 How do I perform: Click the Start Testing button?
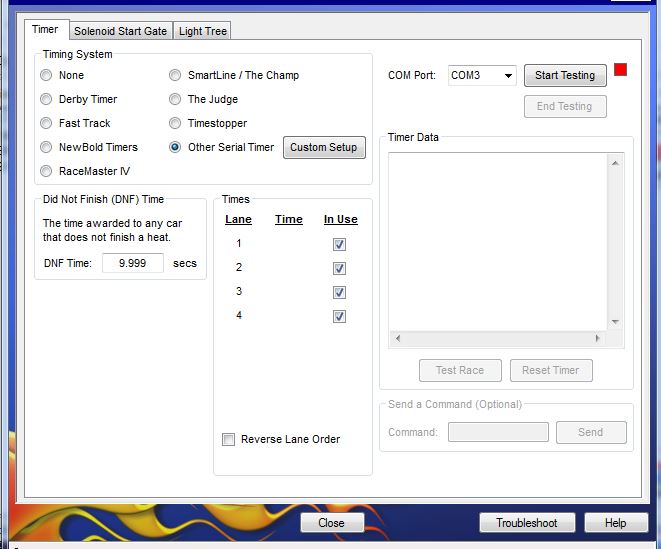click(x=564, y=75)
